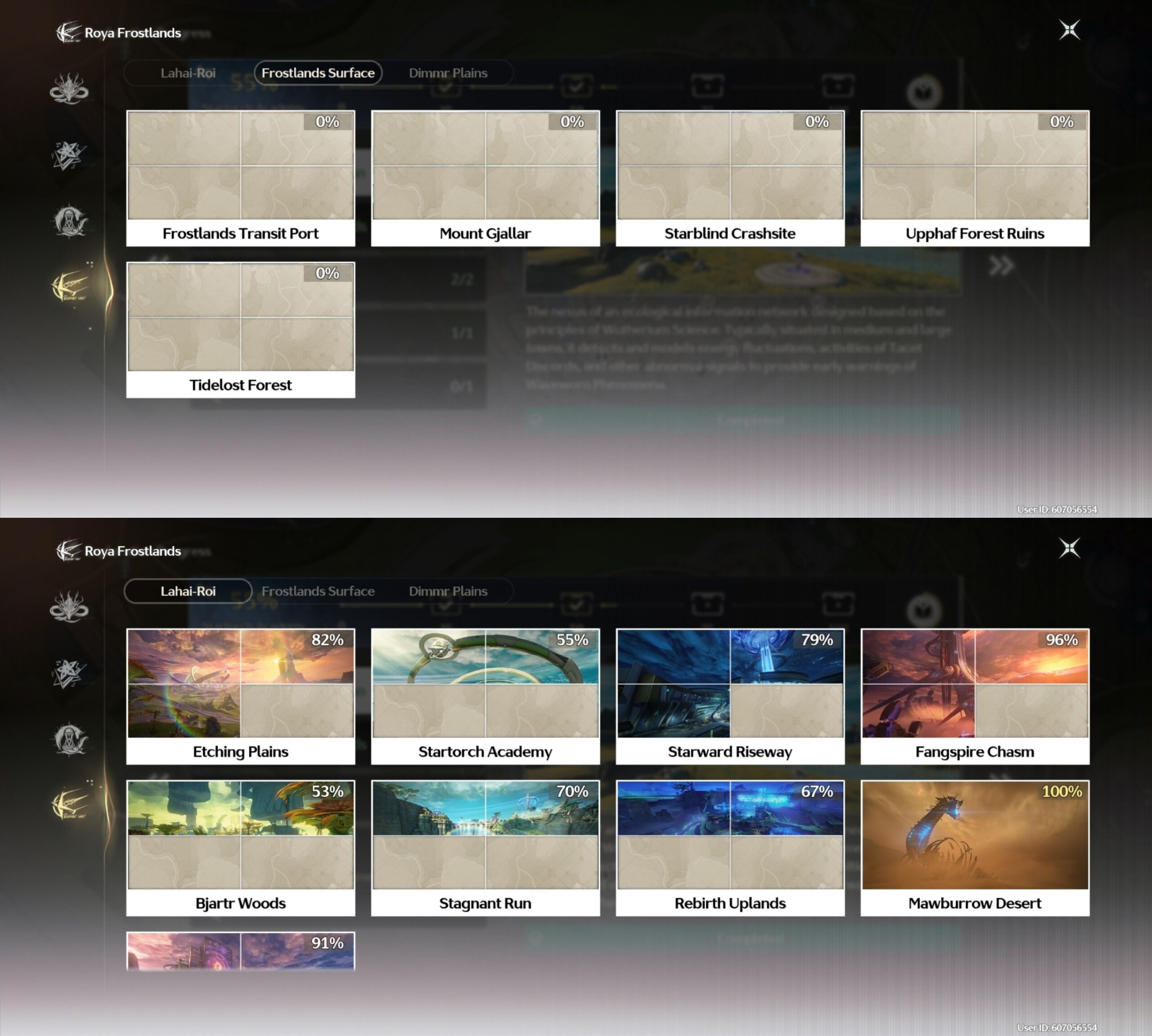Open the Mount Gjallar area card
1152x1036 pixels.
[x=485, y=178]
